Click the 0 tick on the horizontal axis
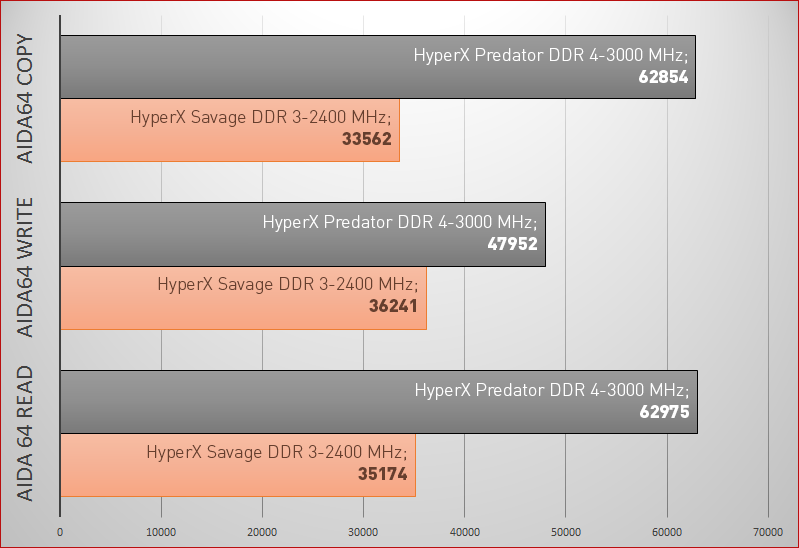Image resolution: width=799 pixels, height=548 pixels. (x=60, y=533)
